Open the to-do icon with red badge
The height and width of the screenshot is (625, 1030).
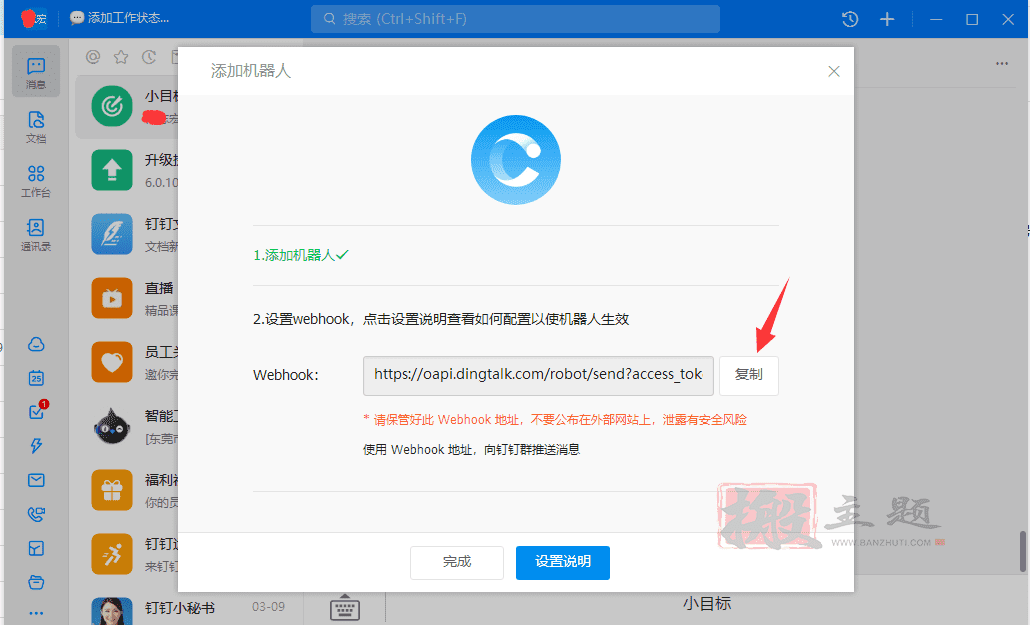(x=37, y=411)
